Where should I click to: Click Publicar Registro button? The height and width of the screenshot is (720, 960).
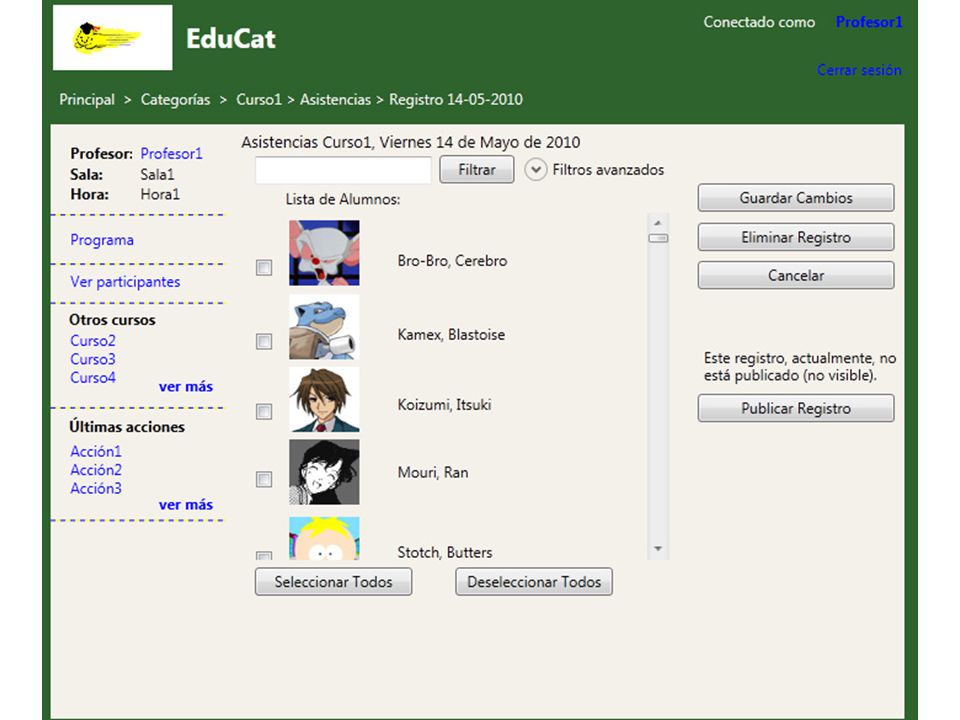click(796, 408)
